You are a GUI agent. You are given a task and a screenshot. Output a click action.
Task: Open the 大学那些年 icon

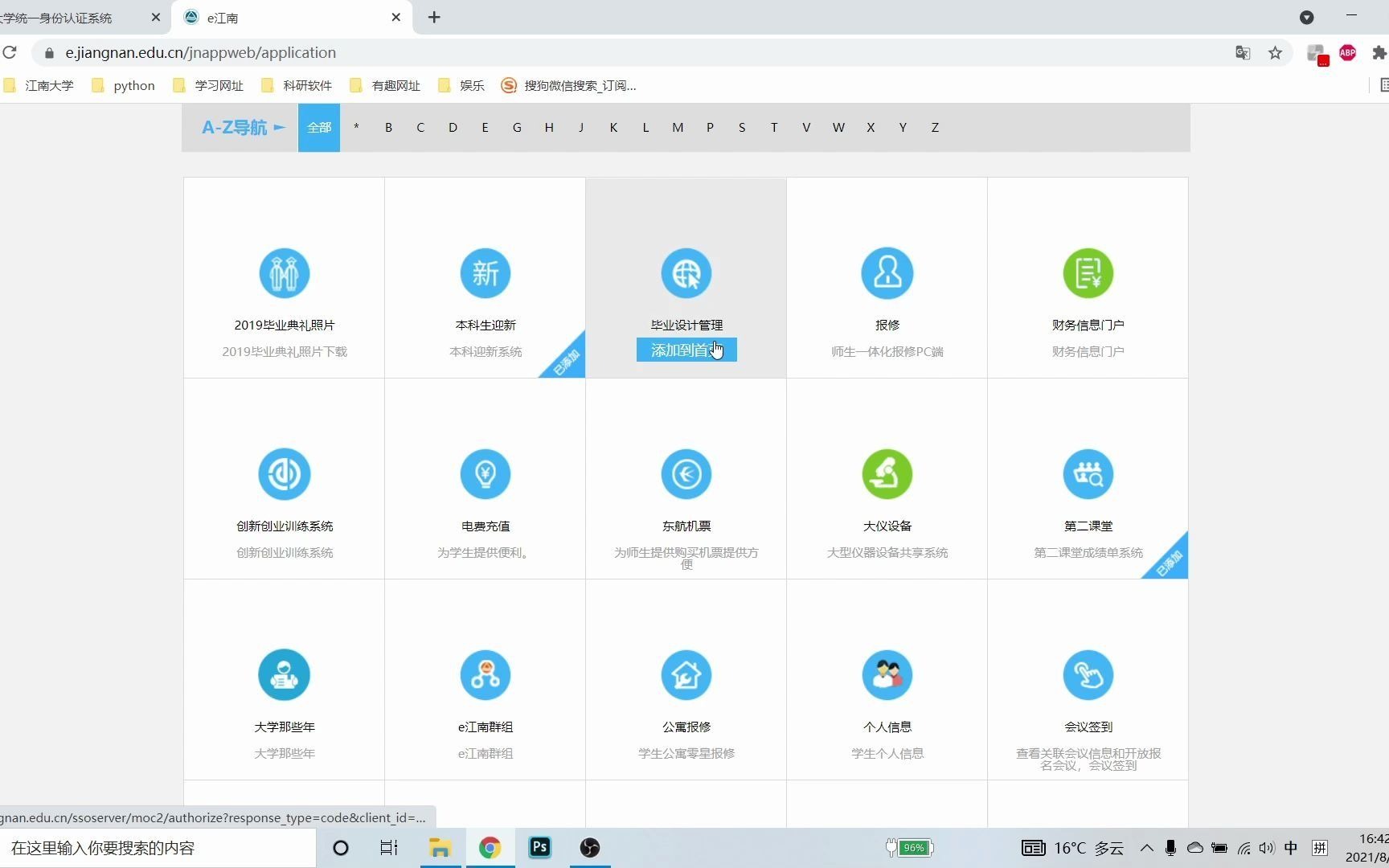pos(285,675)
